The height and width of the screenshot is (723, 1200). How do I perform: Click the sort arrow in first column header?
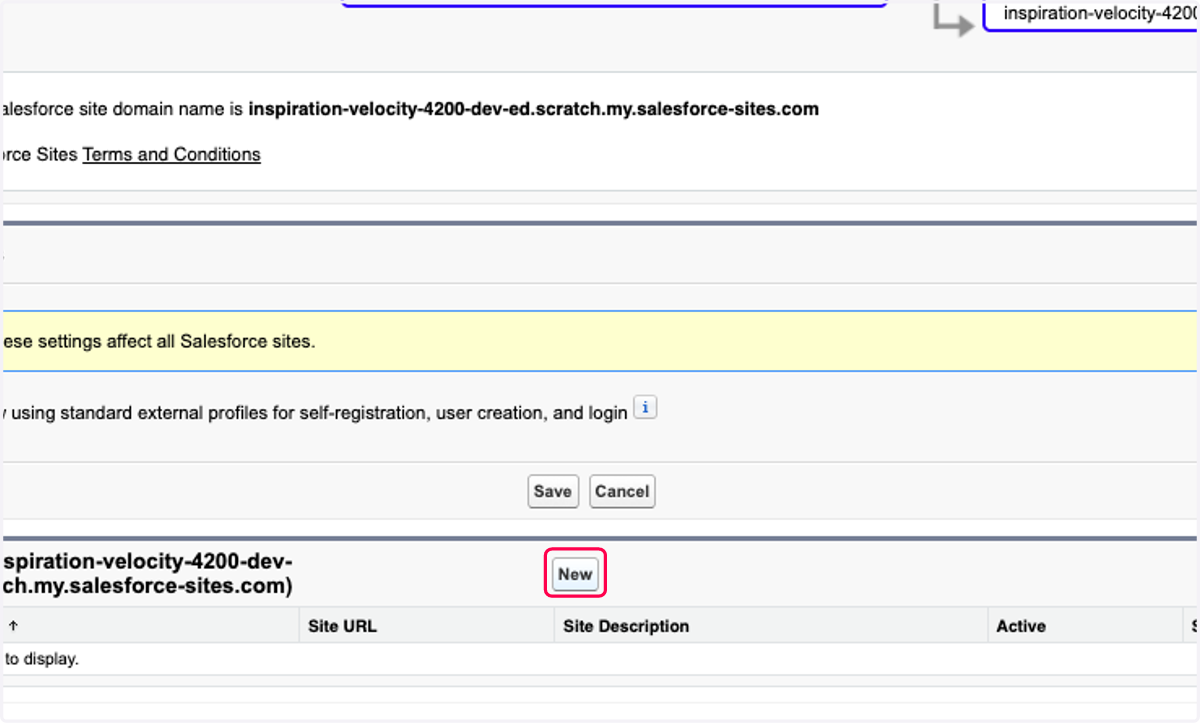[13, 626]
